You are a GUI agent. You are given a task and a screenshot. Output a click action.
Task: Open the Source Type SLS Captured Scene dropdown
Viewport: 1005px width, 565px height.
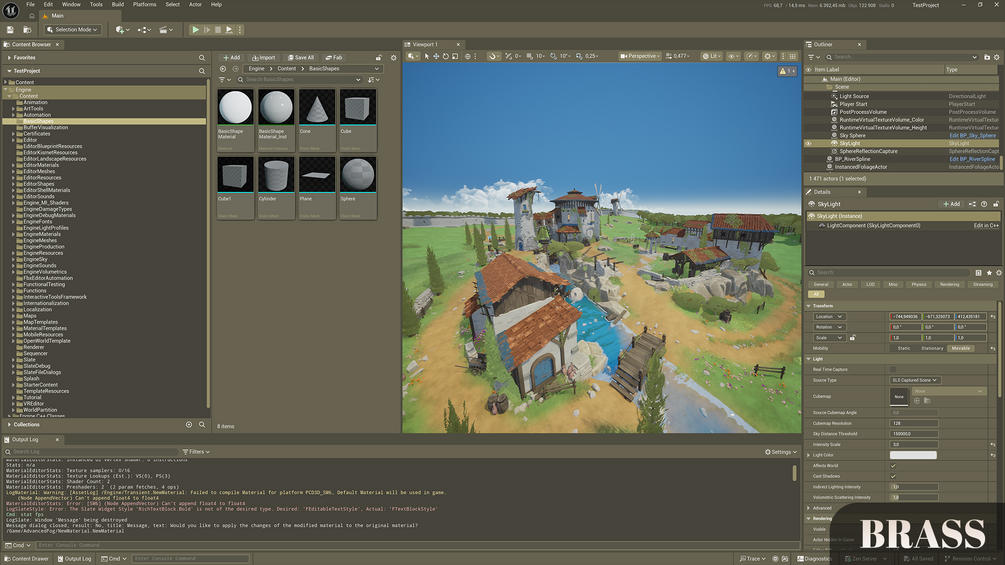[x=915, y=380]
